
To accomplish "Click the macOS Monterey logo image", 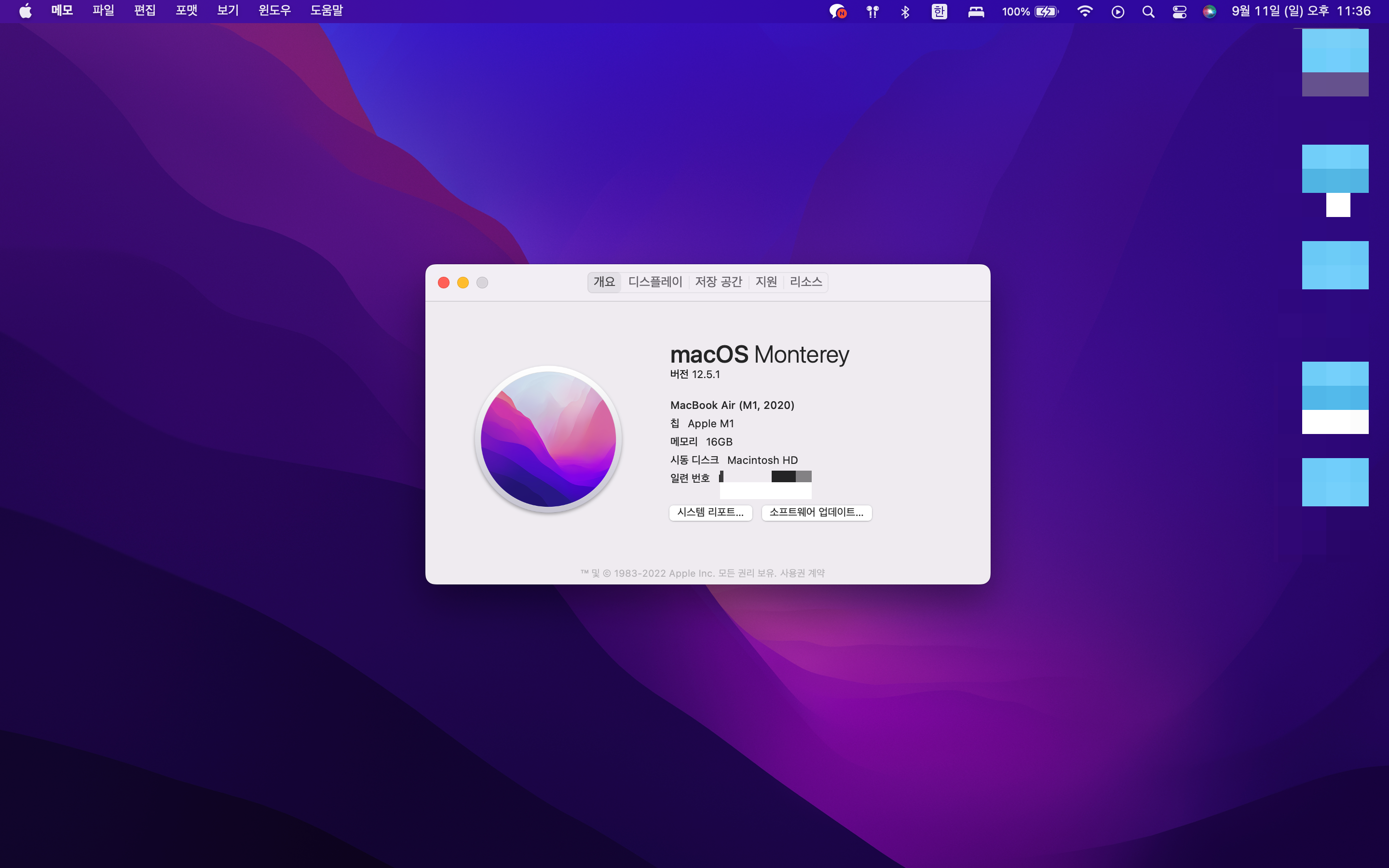I will tap(548, 439).
